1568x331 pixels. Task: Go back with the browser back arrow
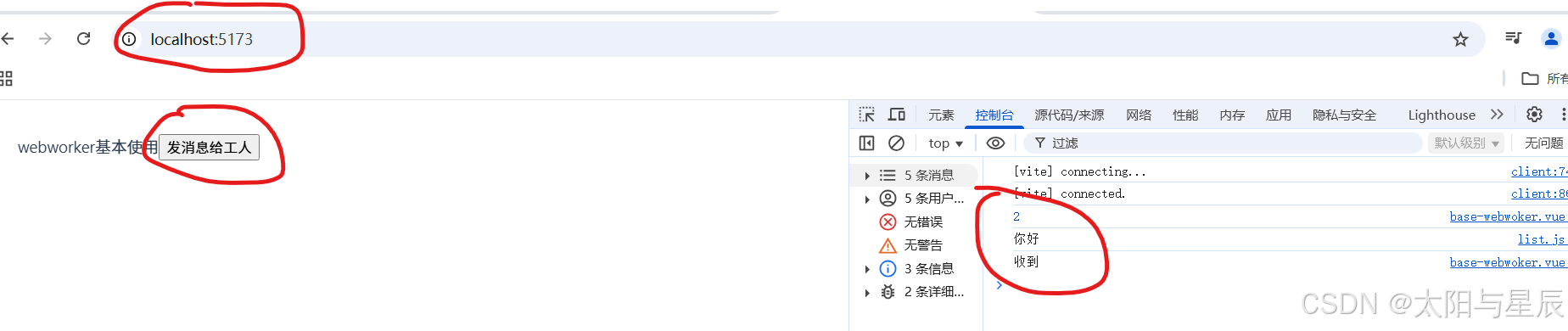[x=8, y=39]
